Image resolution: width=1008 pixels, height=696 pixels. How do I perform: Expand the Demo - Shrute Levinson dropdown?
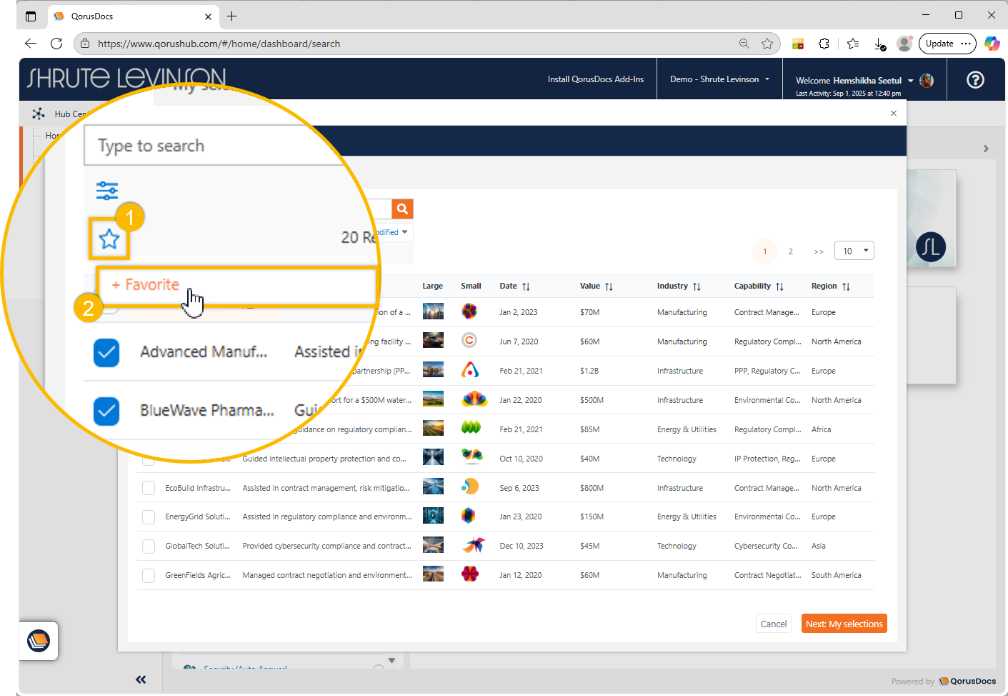(x=720, y=80)
